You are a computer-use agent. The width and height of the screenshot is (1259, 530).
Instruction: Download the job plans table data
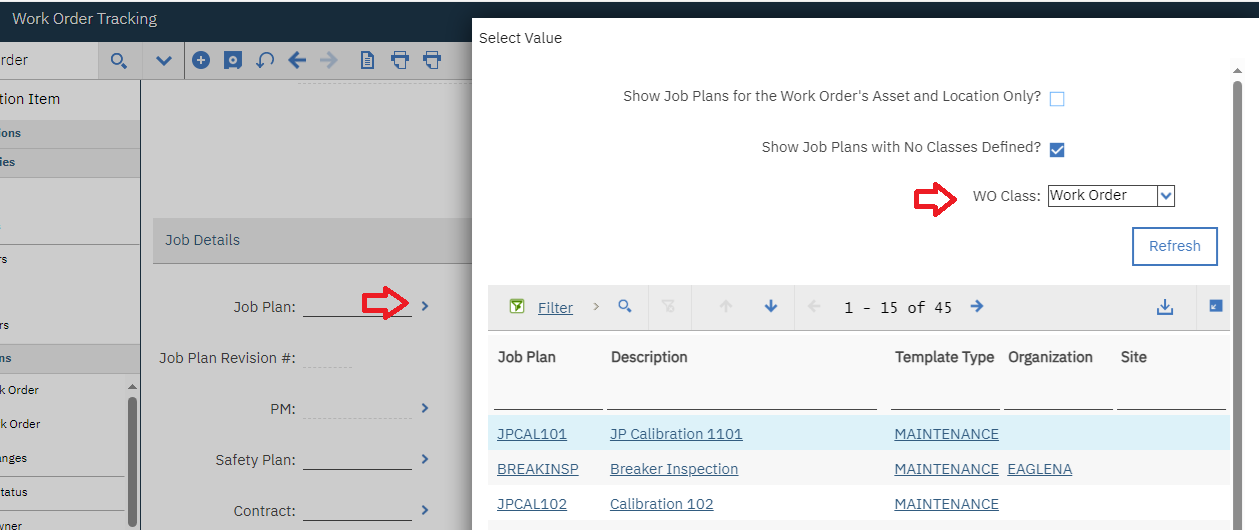pos(1164,307)
